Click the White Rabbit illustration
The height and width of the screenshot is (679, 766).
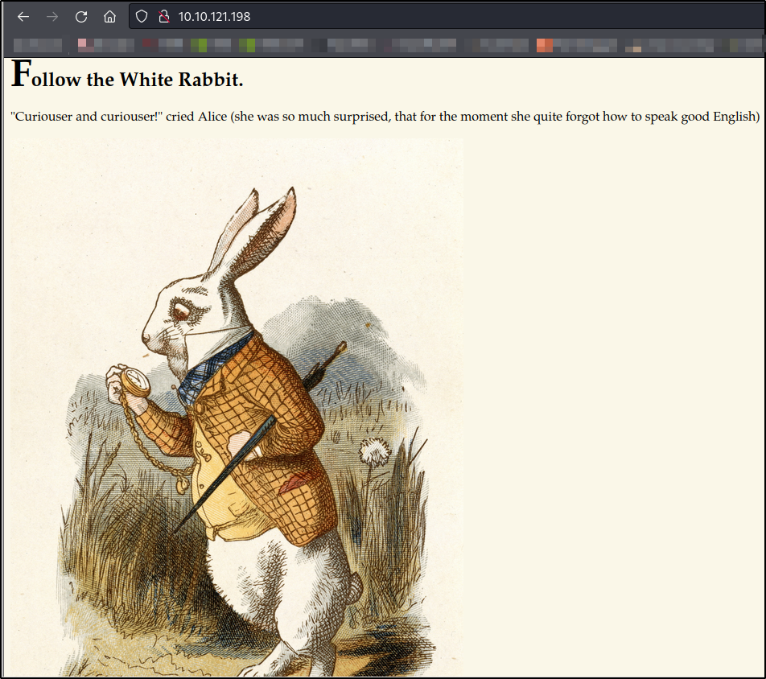coord(237,407)
